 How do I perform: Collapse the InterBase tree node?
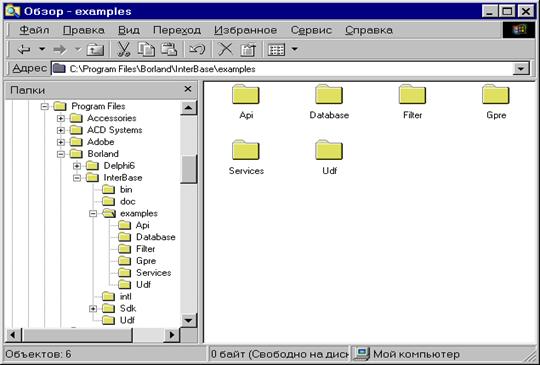(x=77, y=178)
